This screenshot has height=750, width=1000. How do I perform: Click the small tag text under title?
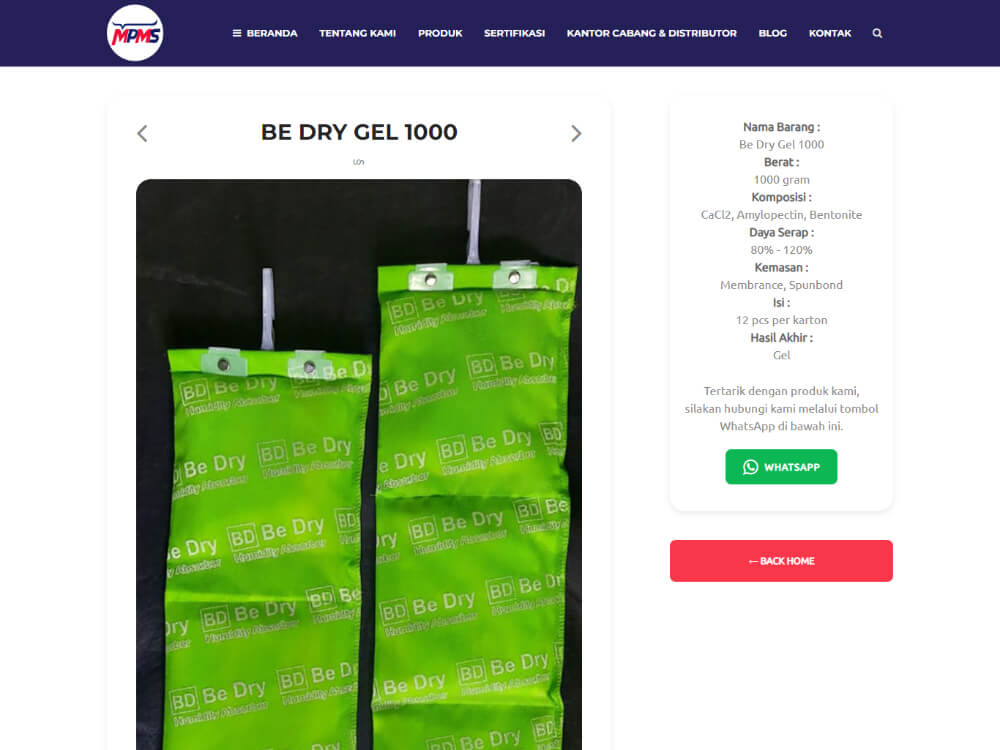[358, 162]
